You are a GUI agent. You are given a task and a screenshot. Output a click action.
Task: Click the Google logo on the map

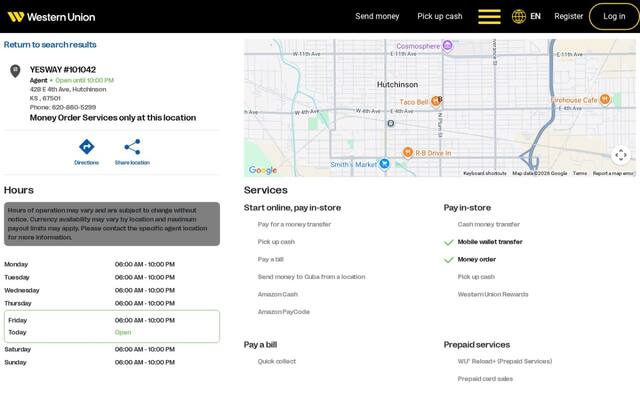263,170
